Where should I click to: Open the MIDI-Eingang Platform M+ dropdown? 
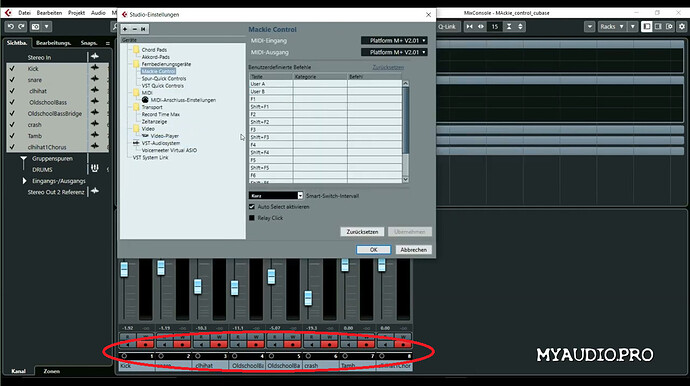[394, 40]
